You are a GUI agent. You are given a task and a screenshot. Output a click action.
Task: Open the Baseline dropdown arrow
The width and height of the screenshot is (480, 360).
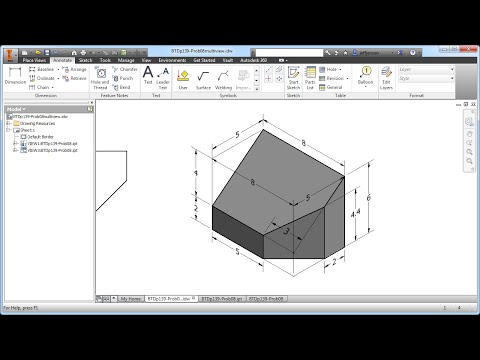tap(58, 69)
